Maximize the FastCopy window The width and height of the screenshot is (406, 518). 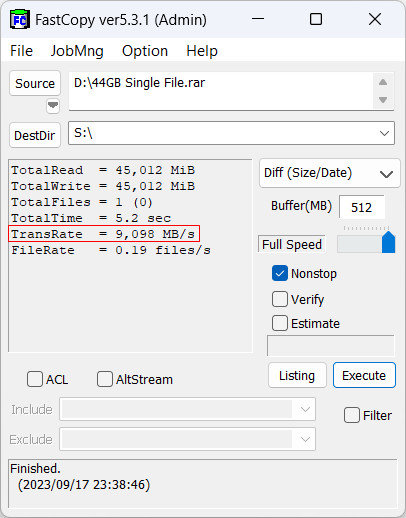(x=316, y=19)
